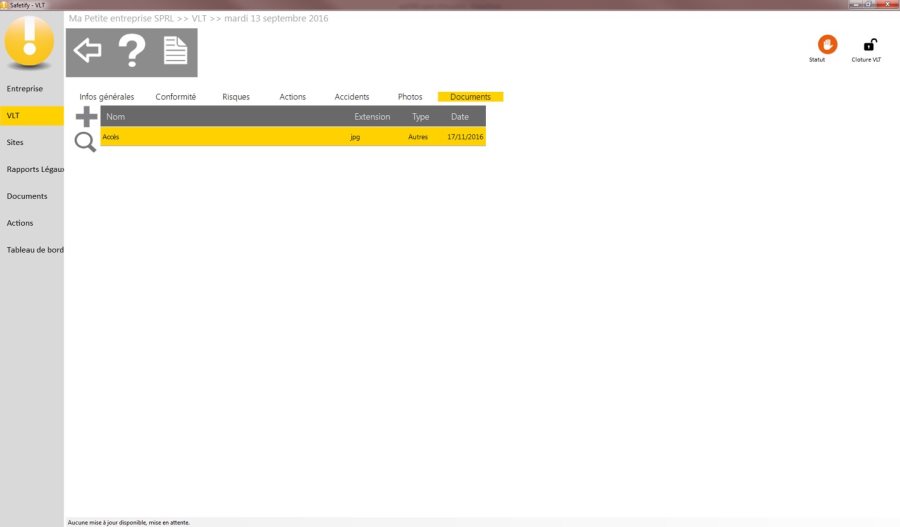Open Actions in the left sidebar

(20, 223)
